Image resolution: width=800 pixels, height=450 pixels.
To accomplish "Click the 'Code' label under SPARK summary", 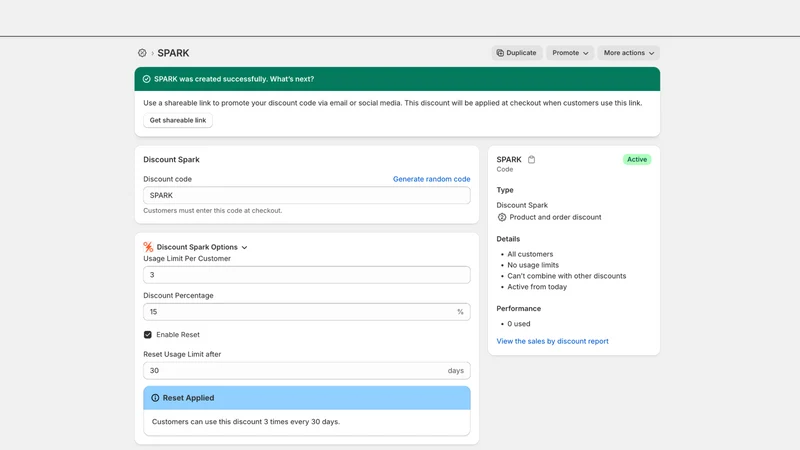I will pos(505,169).
